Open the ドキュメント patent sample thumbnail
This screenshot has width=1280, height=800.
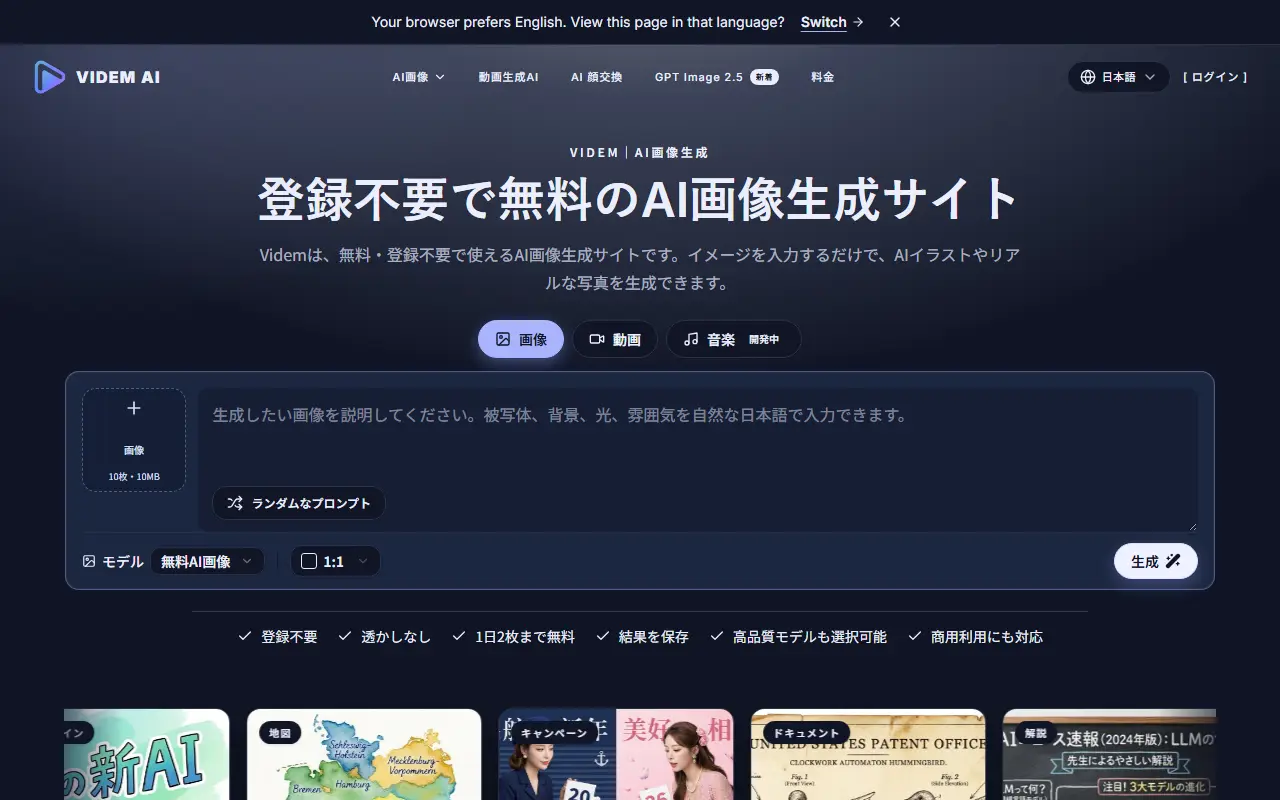coord(868,754)
